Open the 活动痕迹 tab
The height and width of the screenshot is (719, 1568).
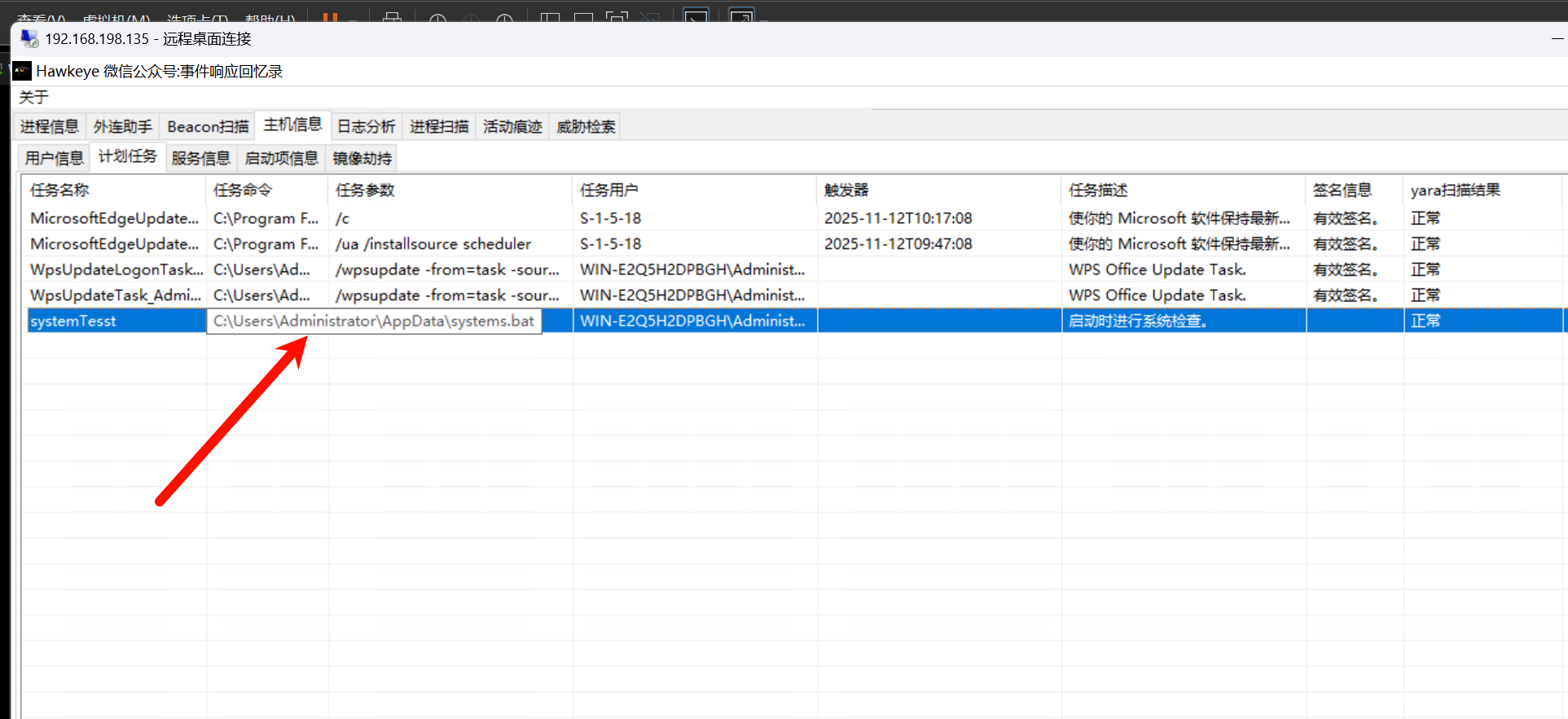512,127
